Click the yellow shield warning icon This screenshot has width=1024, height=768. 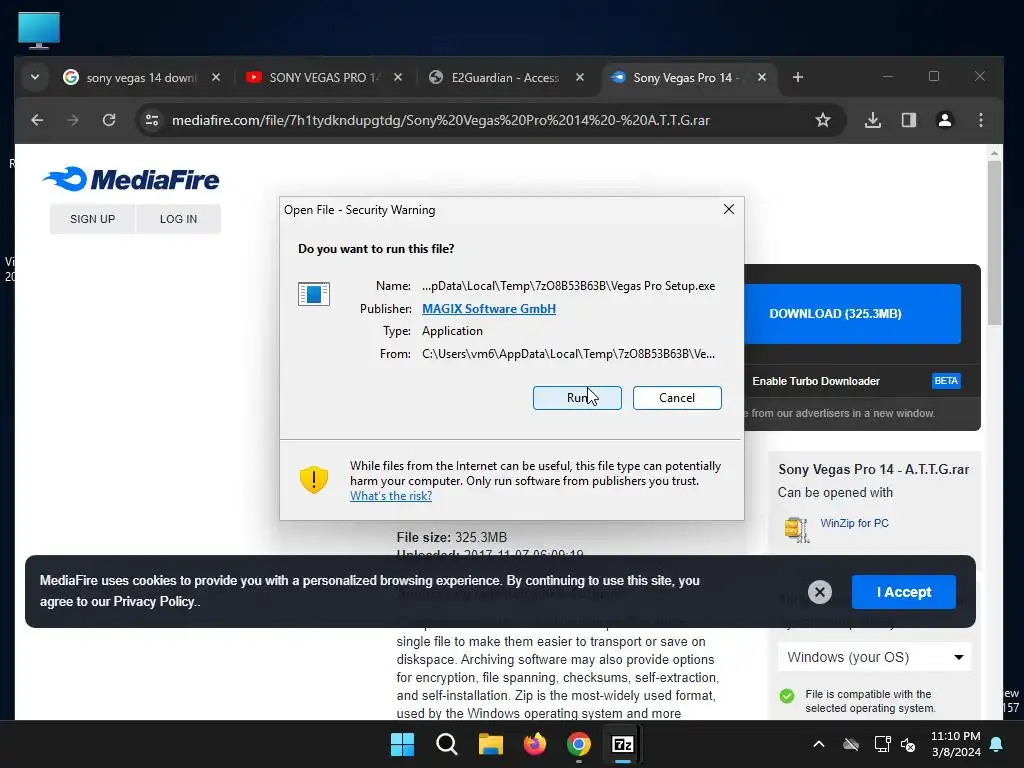pyautogui.click(x=313, y=479)
